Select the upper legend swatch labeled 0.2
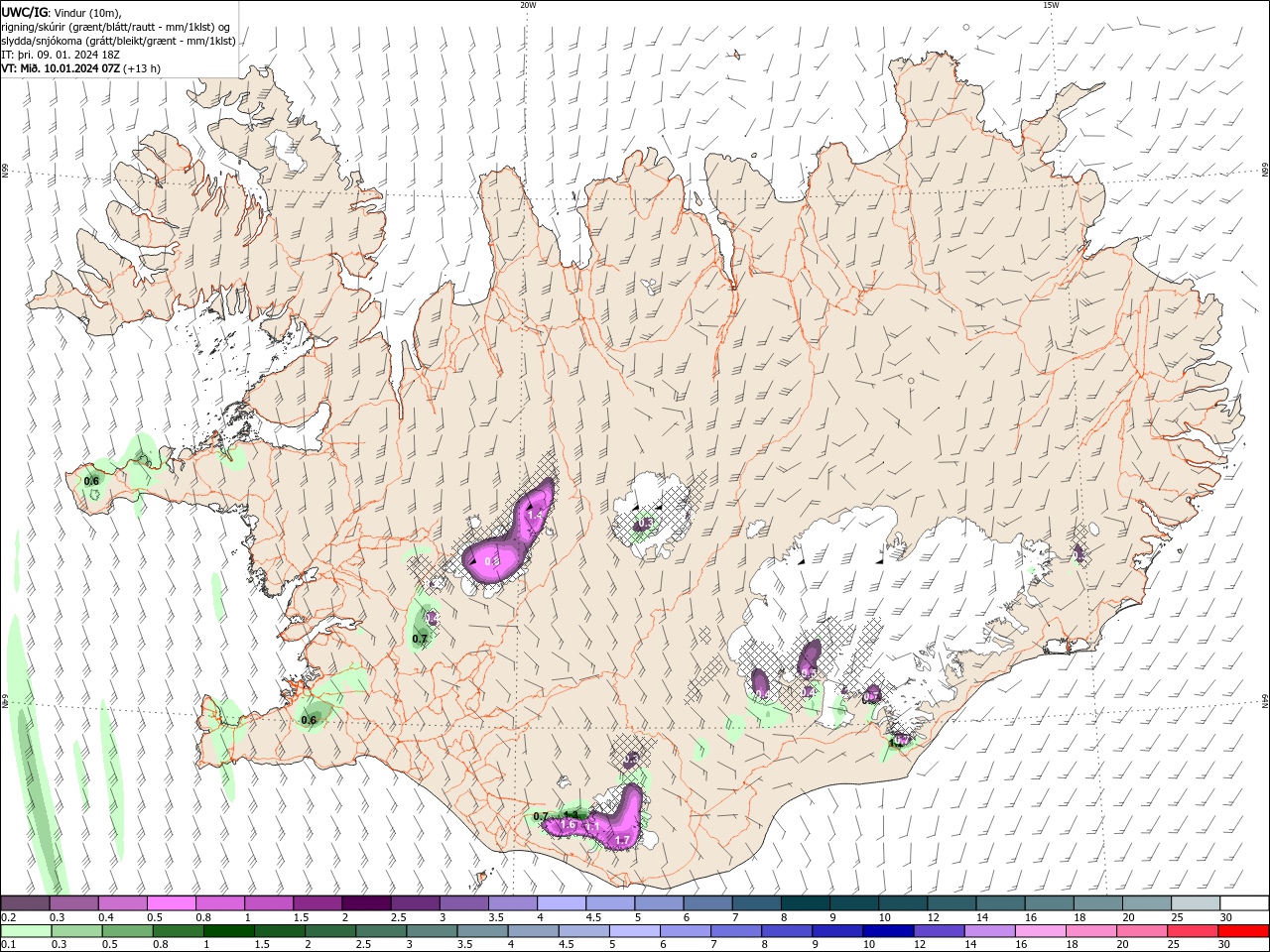Image resolution: width=1270 pixels, height=952 pixels. [x=25, y=903]
